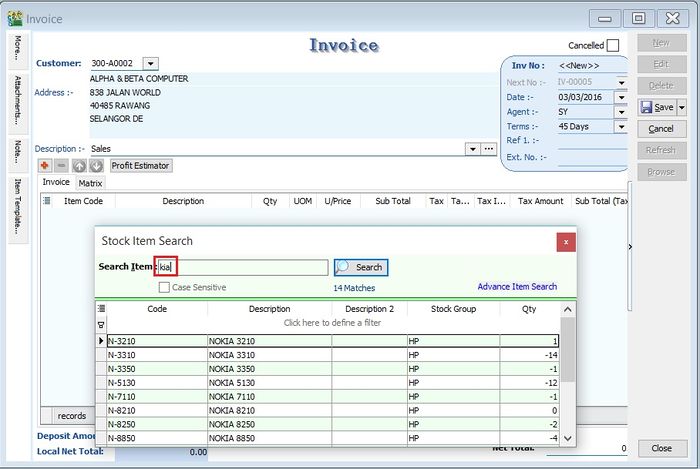The image size is (700, 469).
Task: Click the minus remove-row icon
Action: [61, 165]
